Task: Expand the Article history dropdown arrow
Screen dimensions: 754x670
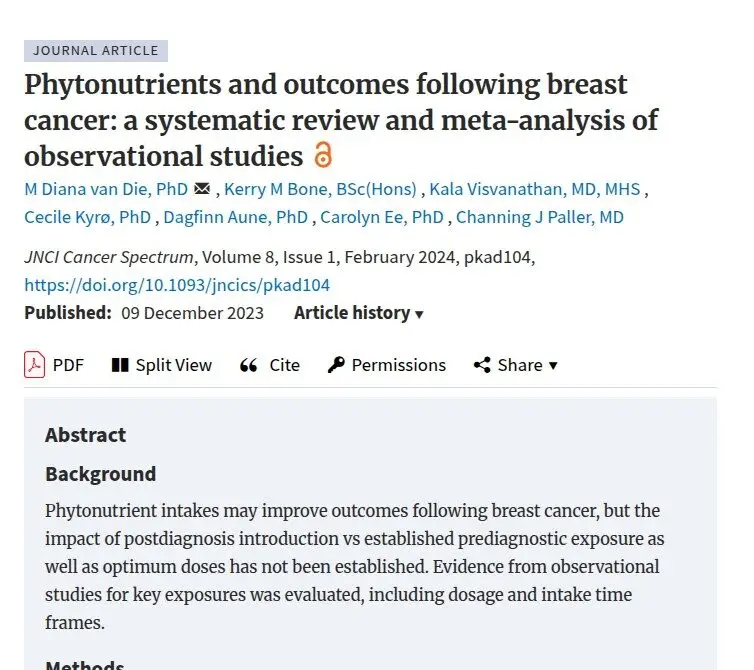Action: click(x=419, y=315)
